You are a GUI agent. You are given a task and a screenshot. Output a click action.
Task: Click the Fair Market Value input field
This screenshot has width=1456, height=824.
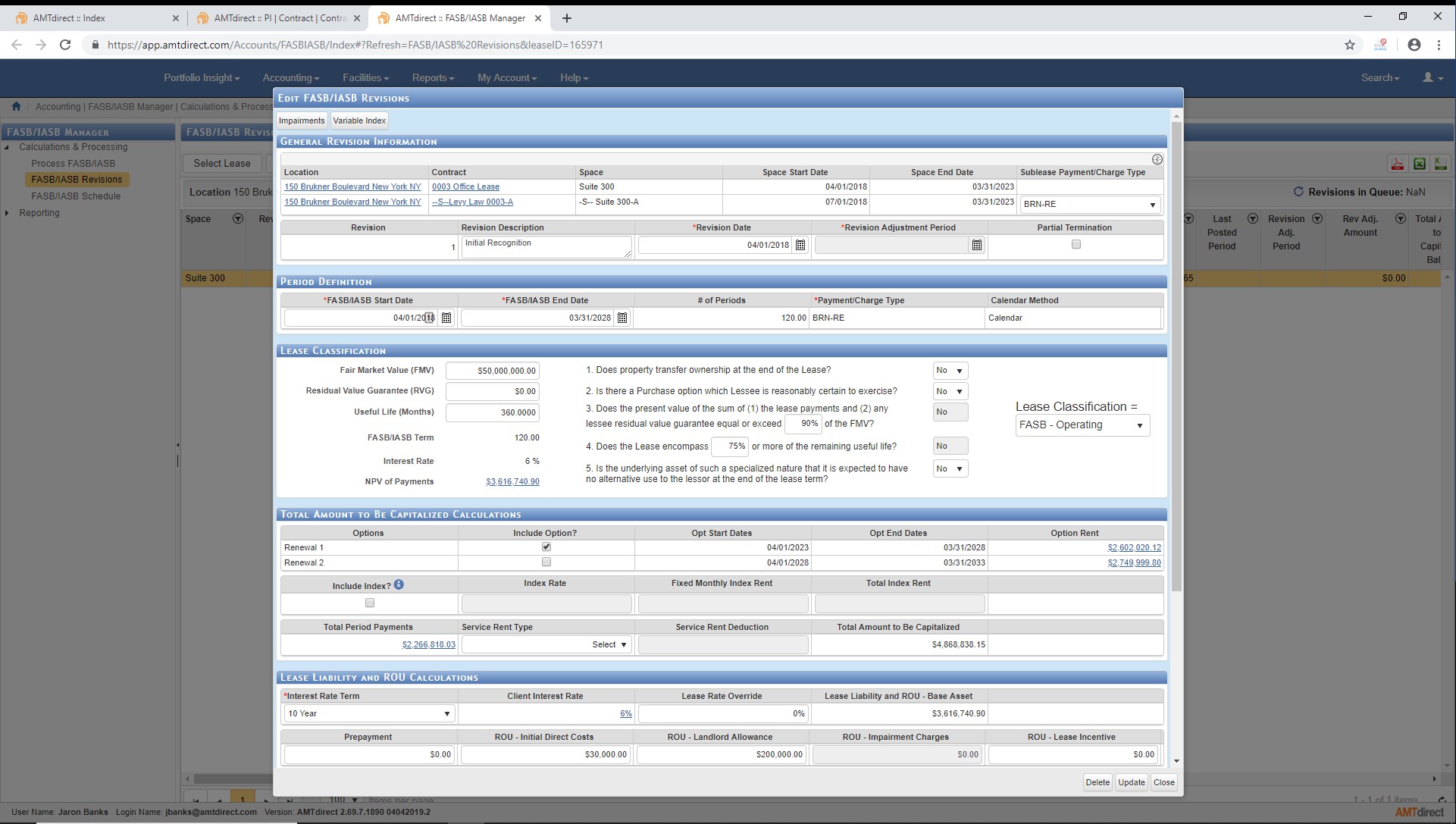493,371
